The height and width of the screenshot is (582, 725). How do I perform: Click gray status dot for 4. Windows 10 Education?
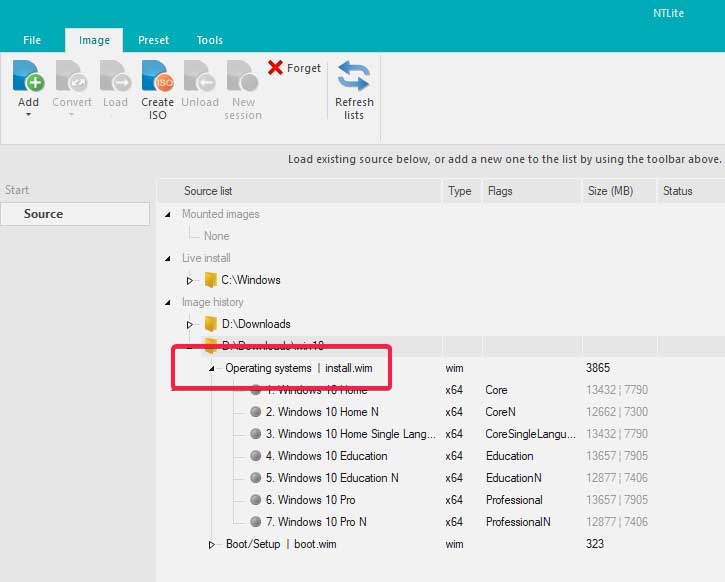[255, 455]
